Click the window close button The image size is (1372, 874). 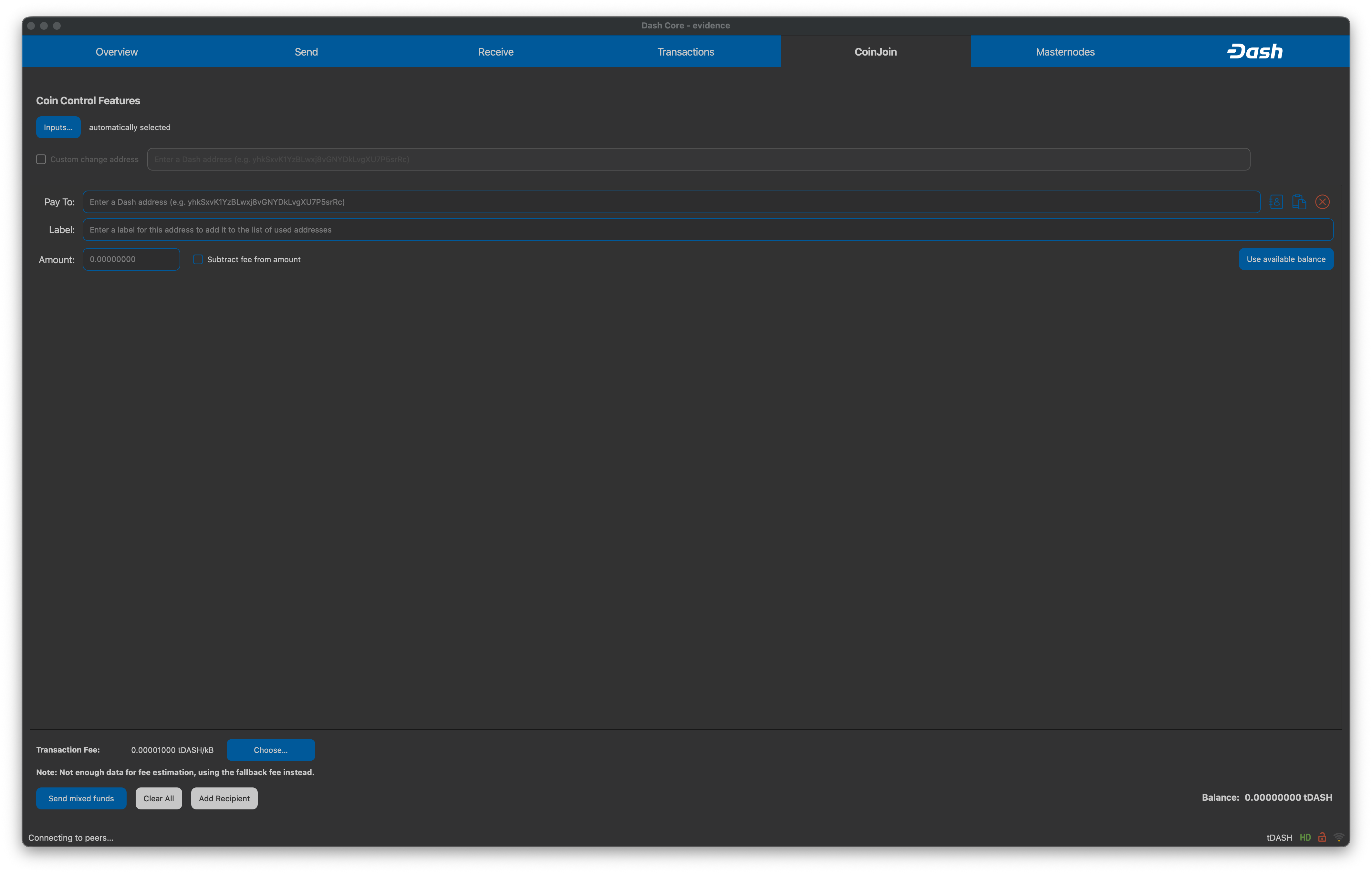[31, 25]
